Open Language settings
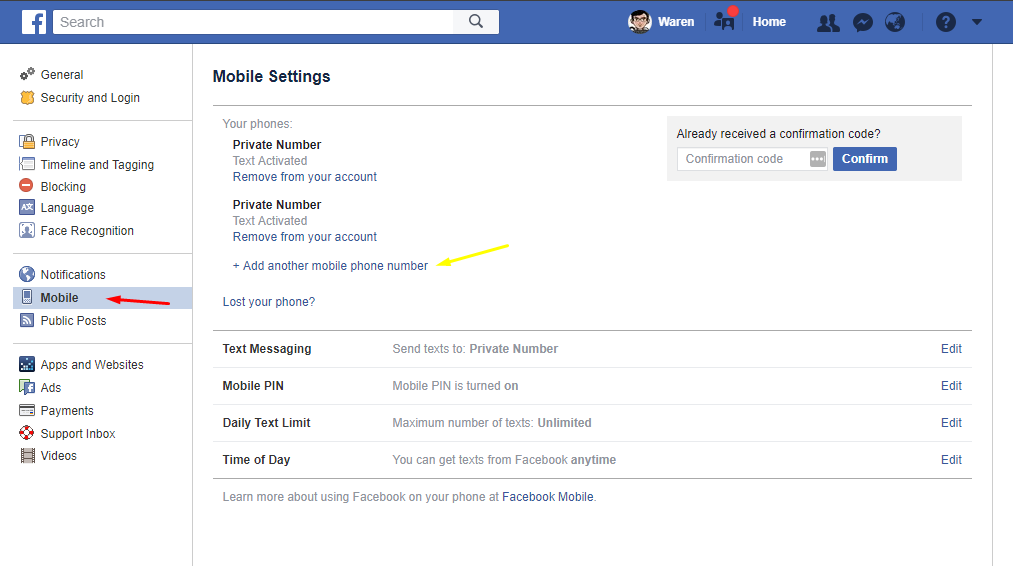The height and width of the screenshot is (566, 1013). pyautogui.click(x=67, y=207)
